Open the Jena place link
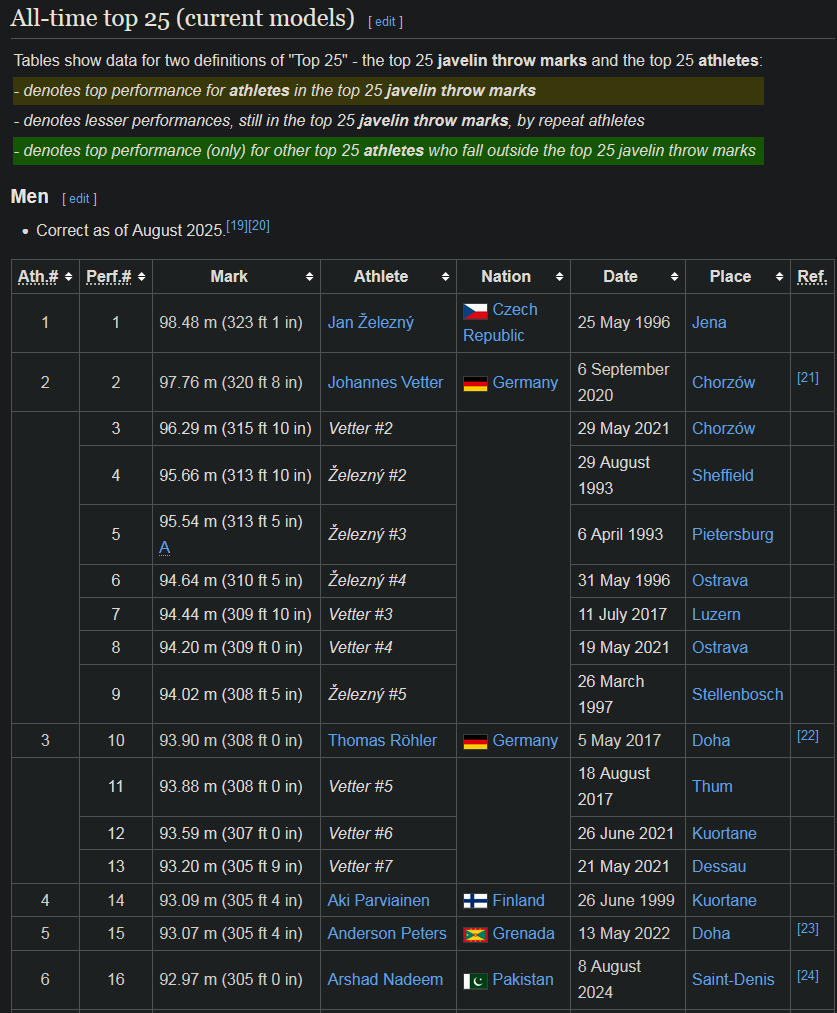837x1013 pixels. (x=709, y=322)
